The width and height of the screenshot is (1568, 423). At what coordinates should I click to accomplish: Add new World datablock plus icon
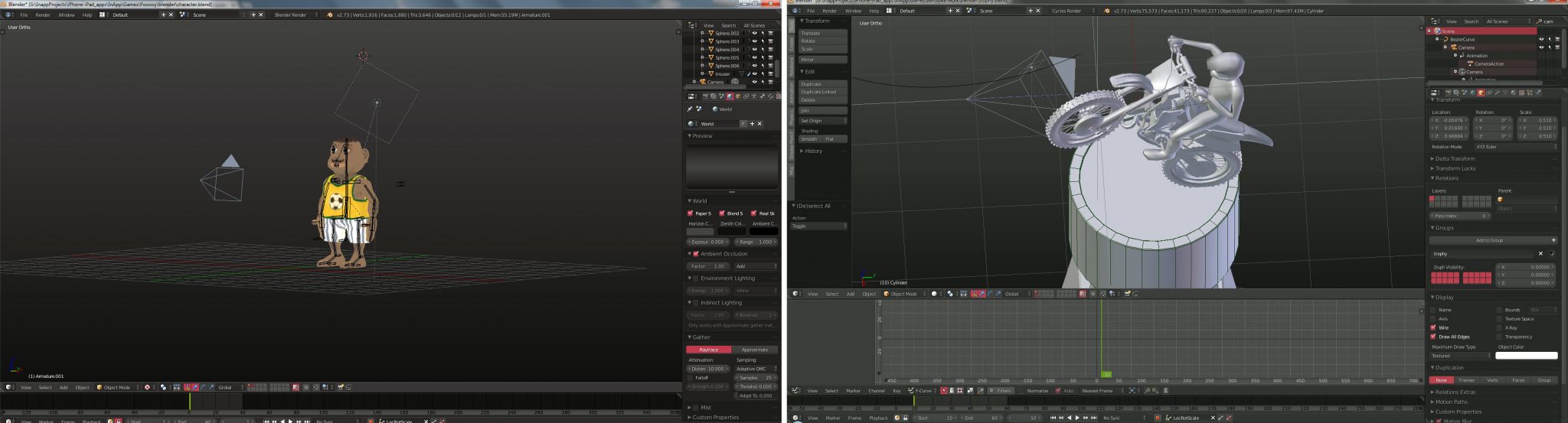(x=752, y=123)
